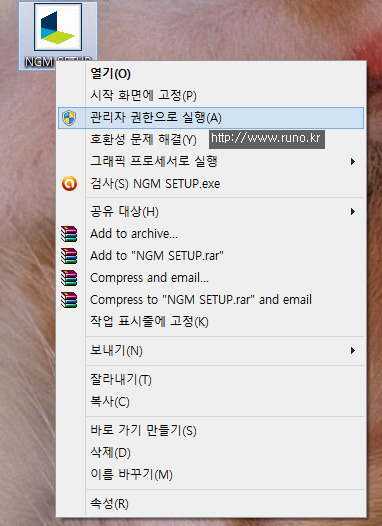
Task: Expand the 그래픽 프로세서로 실행 submenu arrow
Action: pyautogui.click(x=352, y=162)
